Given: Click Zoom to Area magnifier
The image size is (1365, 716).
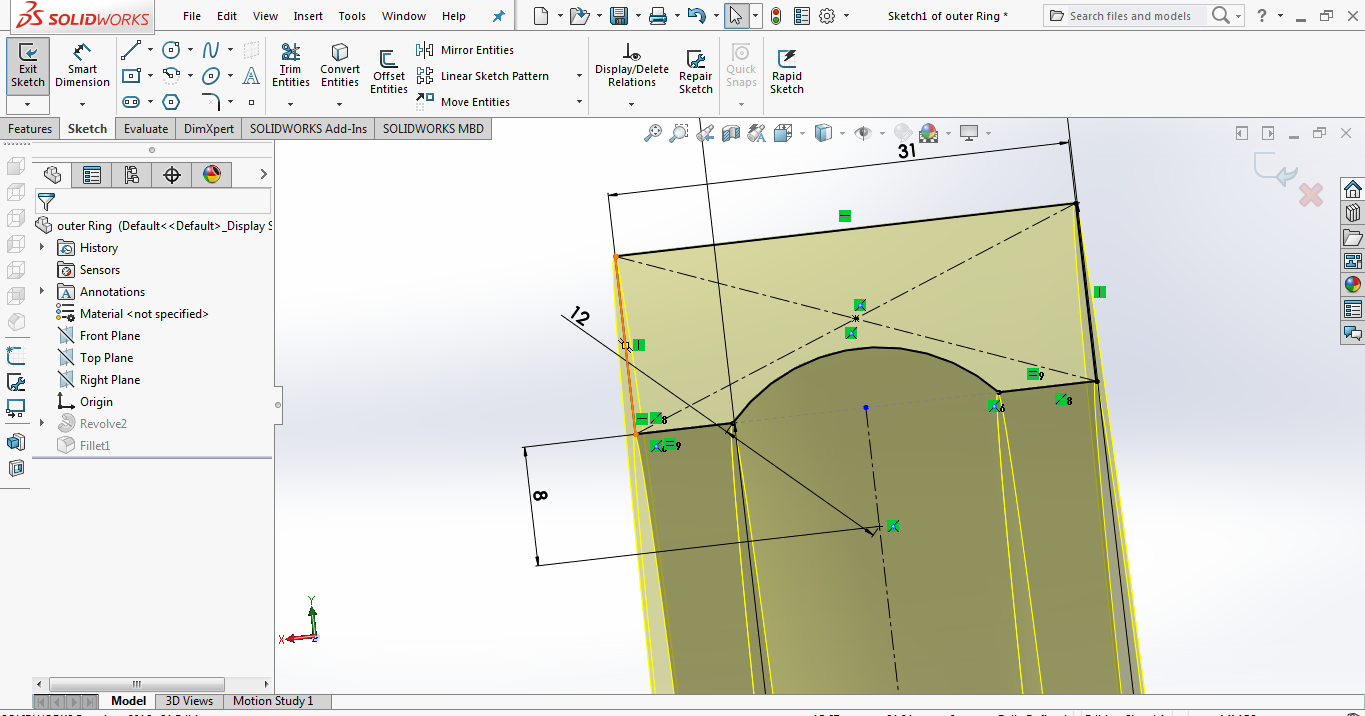Looking at the screenshot, I should [679, 132].
